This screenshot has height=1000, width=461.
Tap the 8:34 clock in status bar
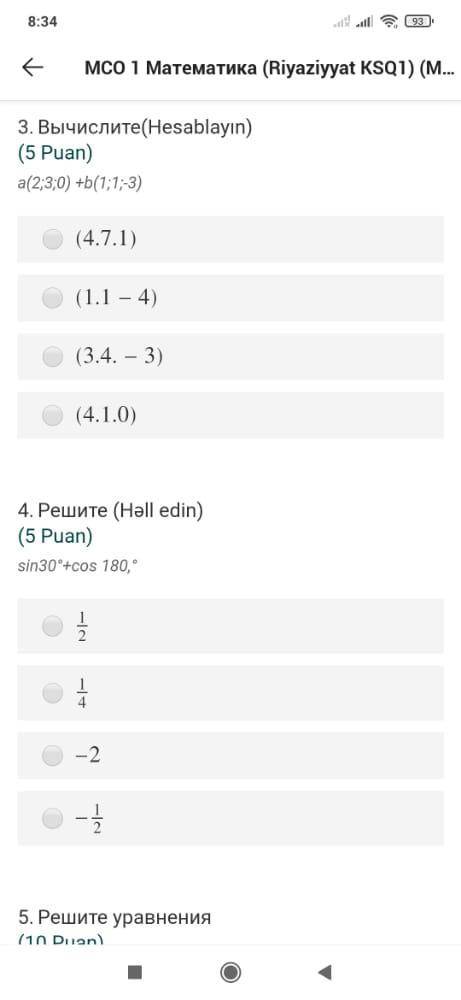point(43,22)
